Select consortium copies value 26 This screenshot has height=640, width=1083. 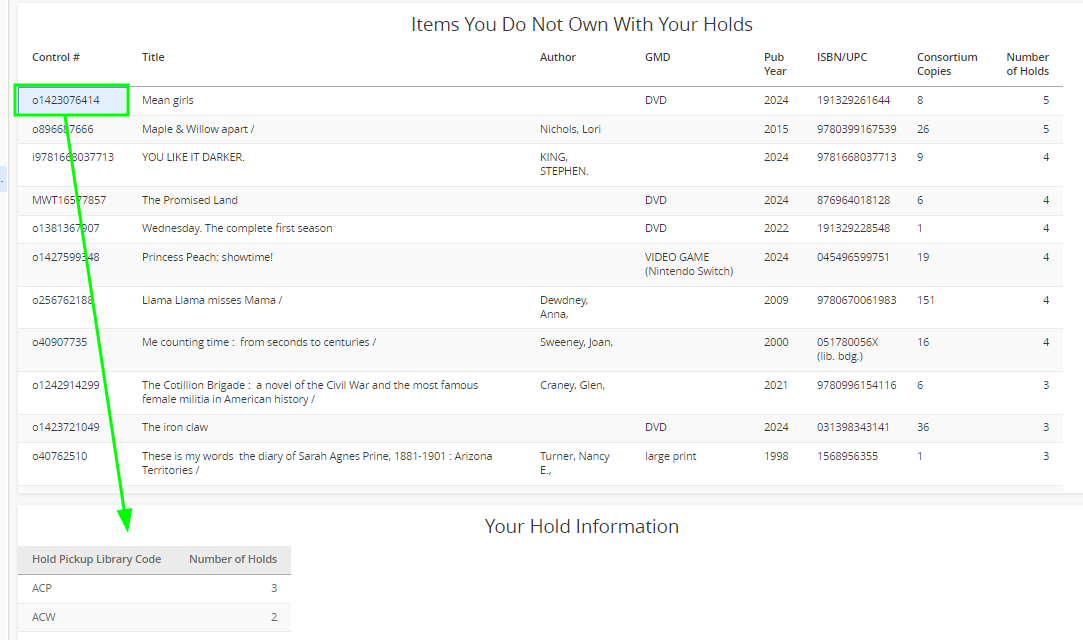coord(923,129)
